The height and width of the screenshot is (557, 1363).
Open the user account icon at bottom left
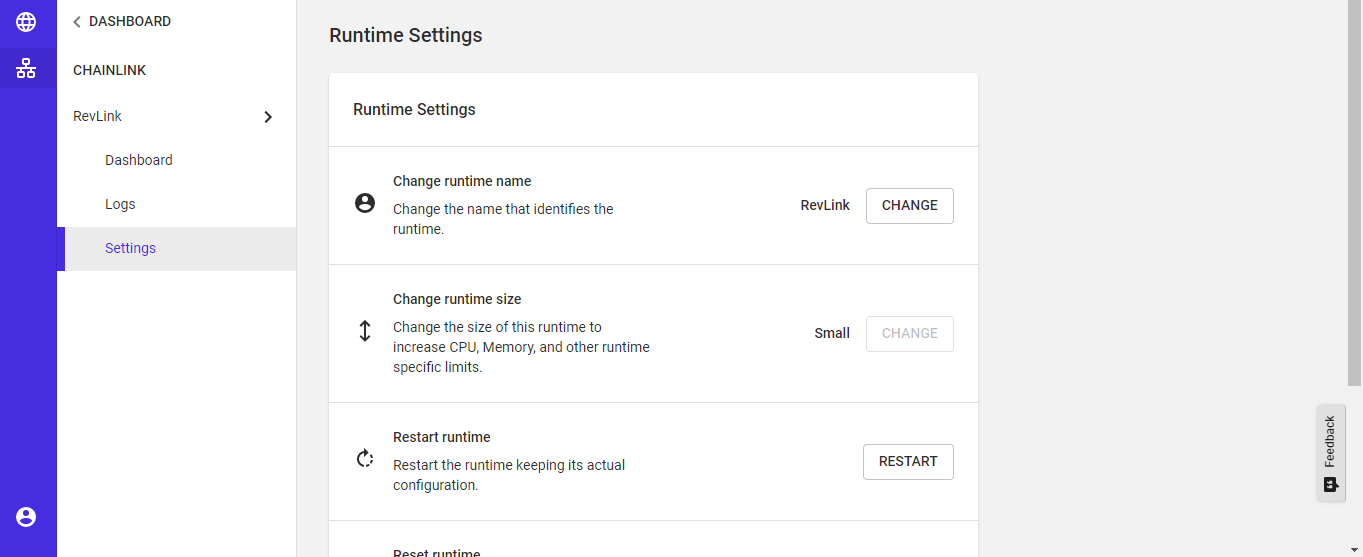coord(26,517)
